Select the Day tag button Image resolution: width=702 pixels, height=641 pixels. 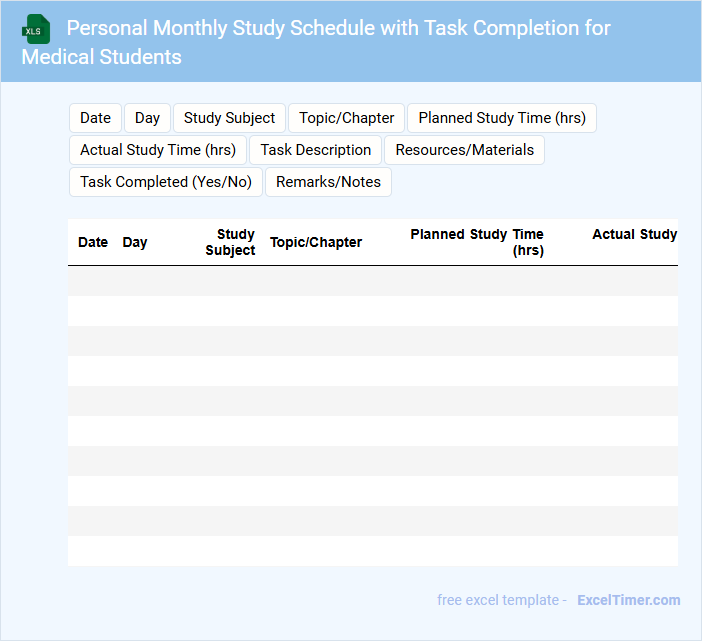coord(147,118)
